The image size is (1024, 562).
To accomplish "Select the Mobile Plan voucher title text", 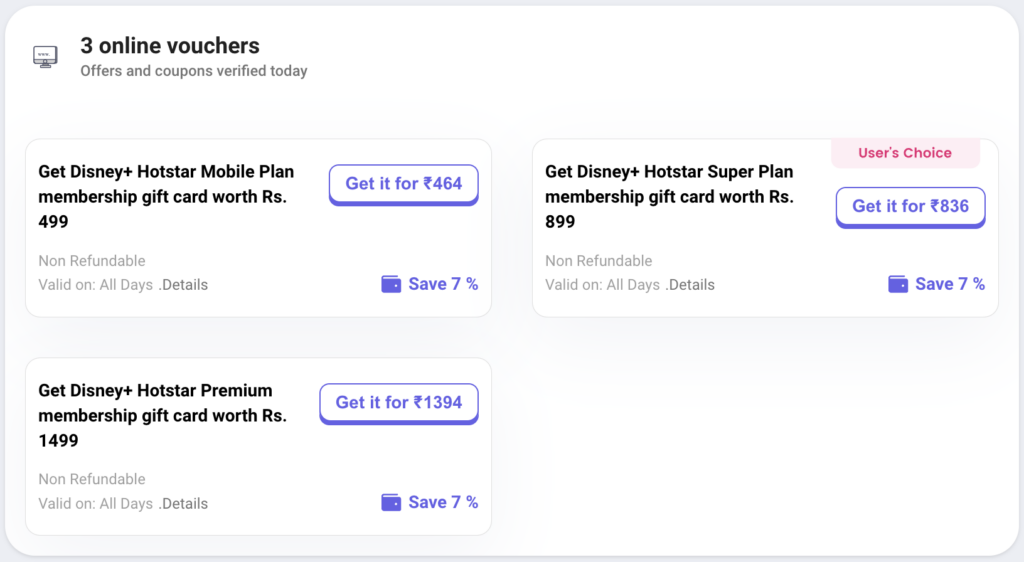I will 167,196.
